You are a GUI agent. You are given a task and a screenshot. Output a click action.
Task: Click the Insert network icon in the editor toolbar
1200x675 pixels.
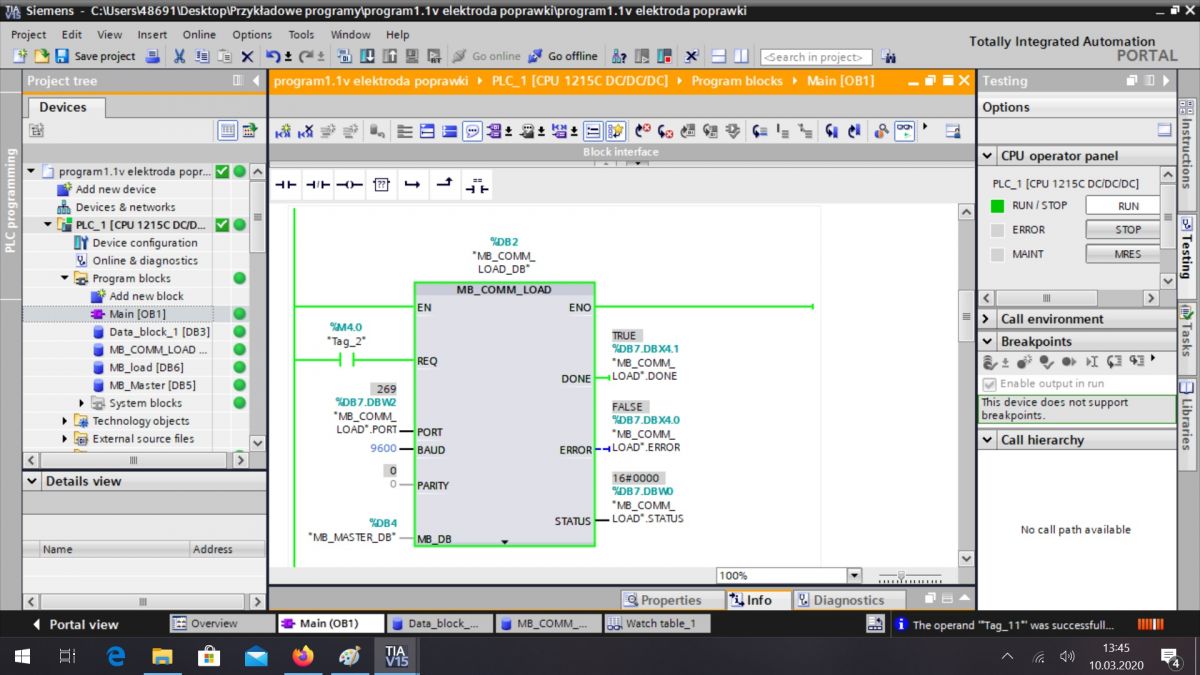pos(283,131)
